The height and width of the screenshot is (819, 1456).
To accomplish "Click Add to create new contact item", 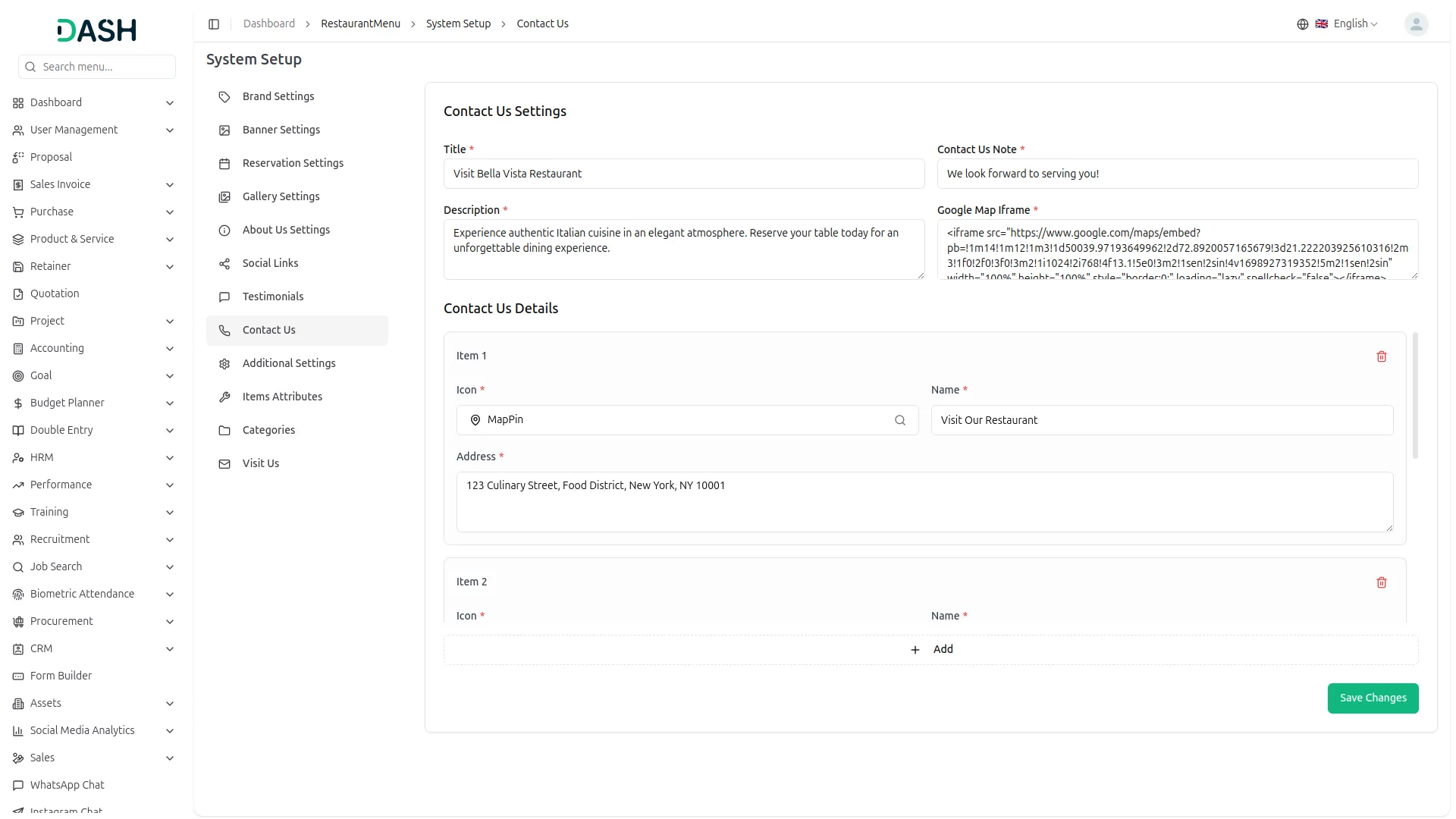I will pyautogui.click(x=930, y=650).
